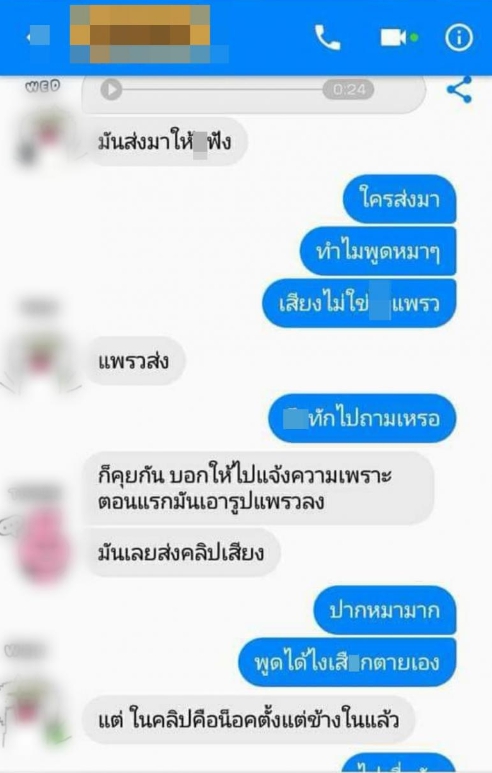Select the message 'ใครส่งมา'
The height and width of the screenshot is (773, 492).
400,199
